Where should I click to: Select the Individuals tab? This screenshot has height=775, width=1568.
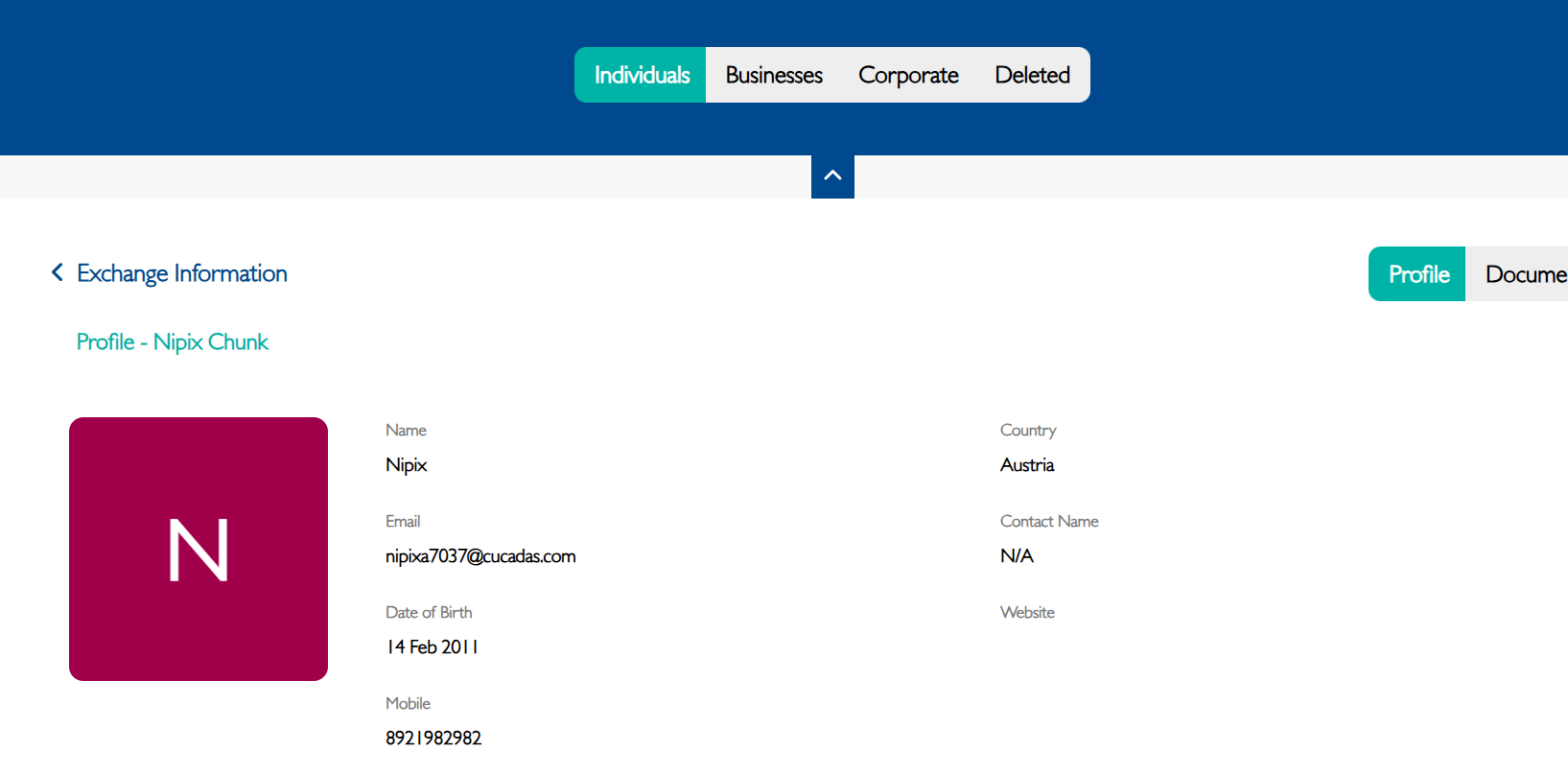click(x=641, y=75)
